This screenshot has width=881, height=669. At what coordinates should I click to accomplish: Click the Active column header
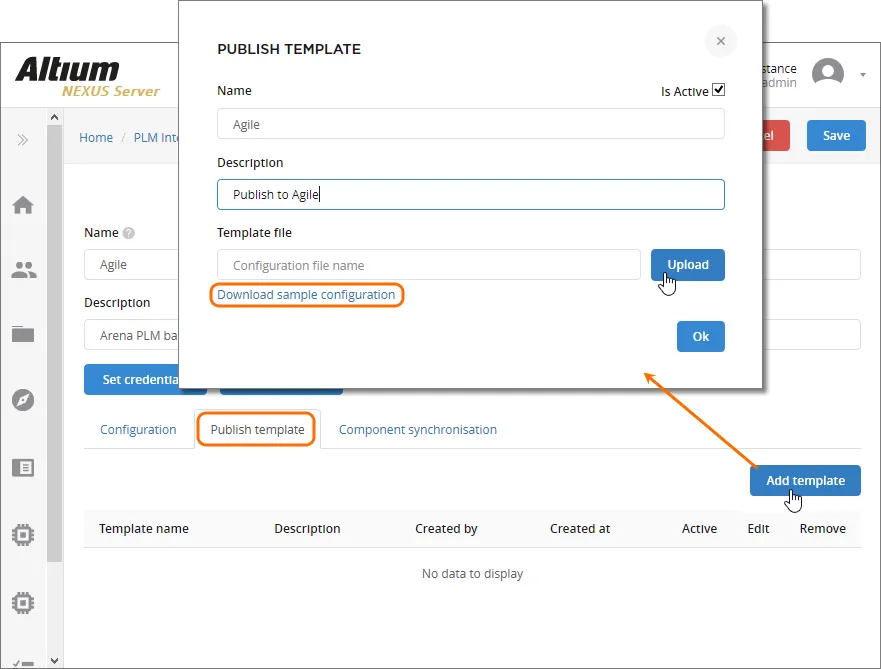point(700,529)
